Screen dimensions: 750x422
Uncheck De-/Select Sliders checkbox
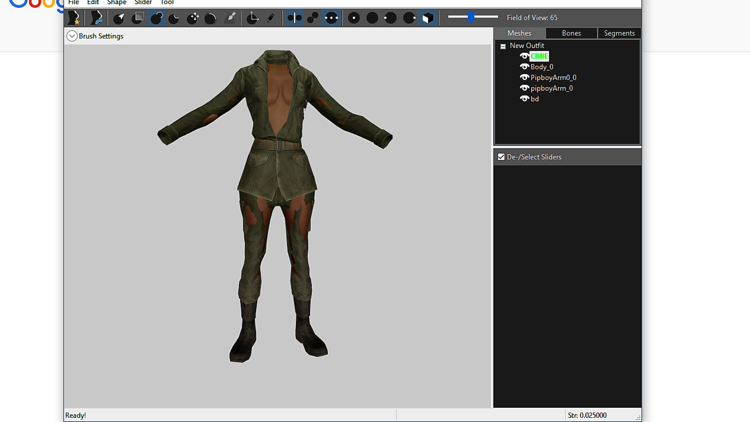(501, 157)
